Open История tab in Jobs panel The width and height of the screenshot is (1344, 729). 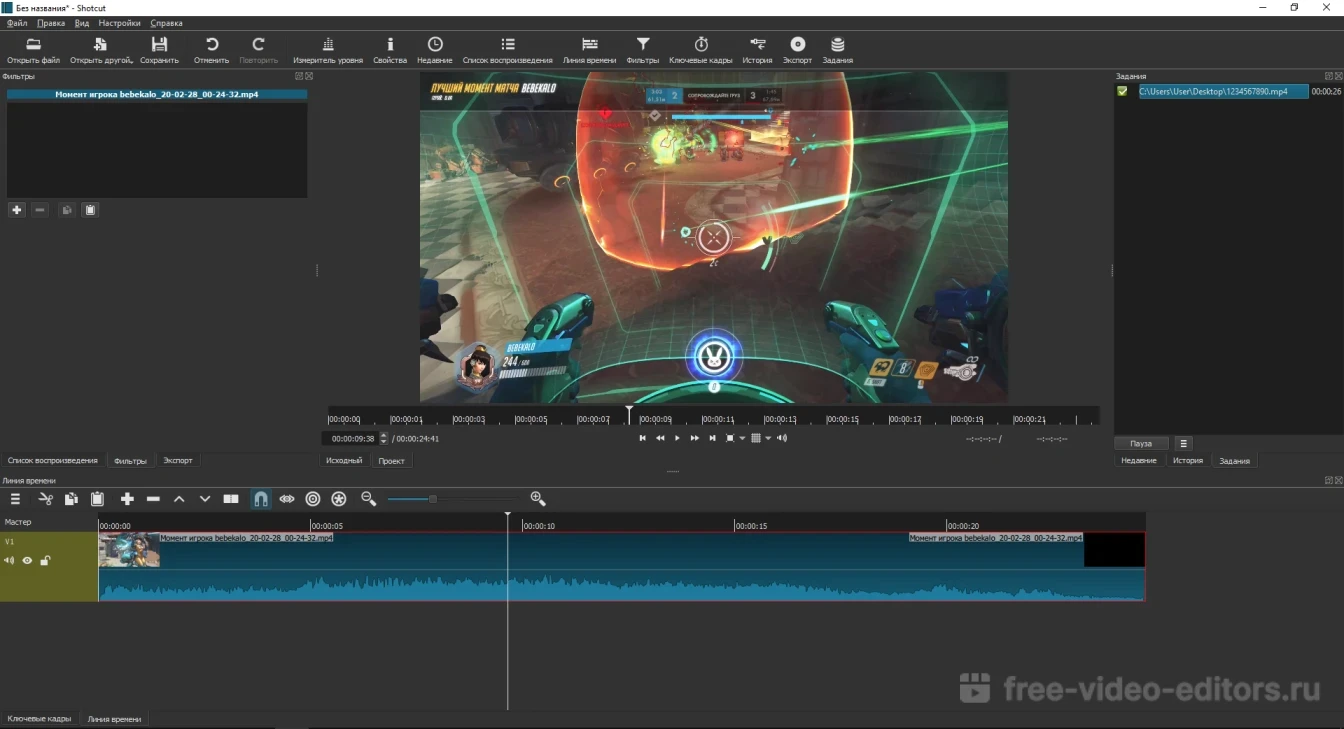(x=1188, y=461)
